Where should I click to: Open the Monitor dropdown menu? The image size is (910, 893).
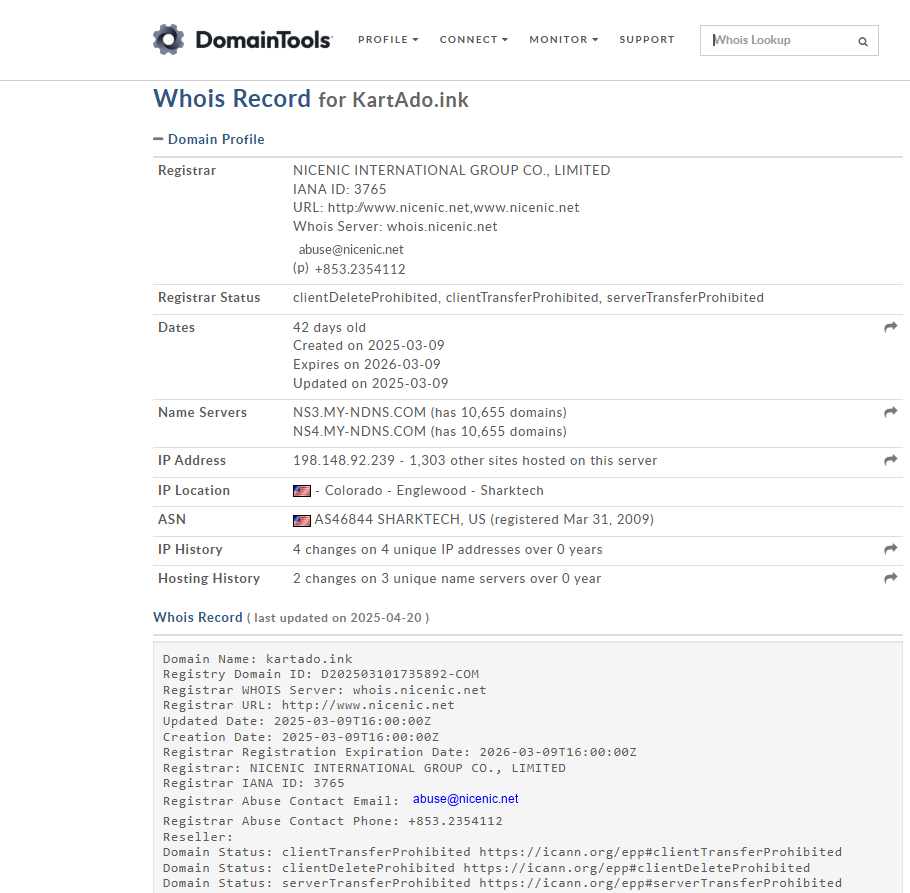(564, 39)
